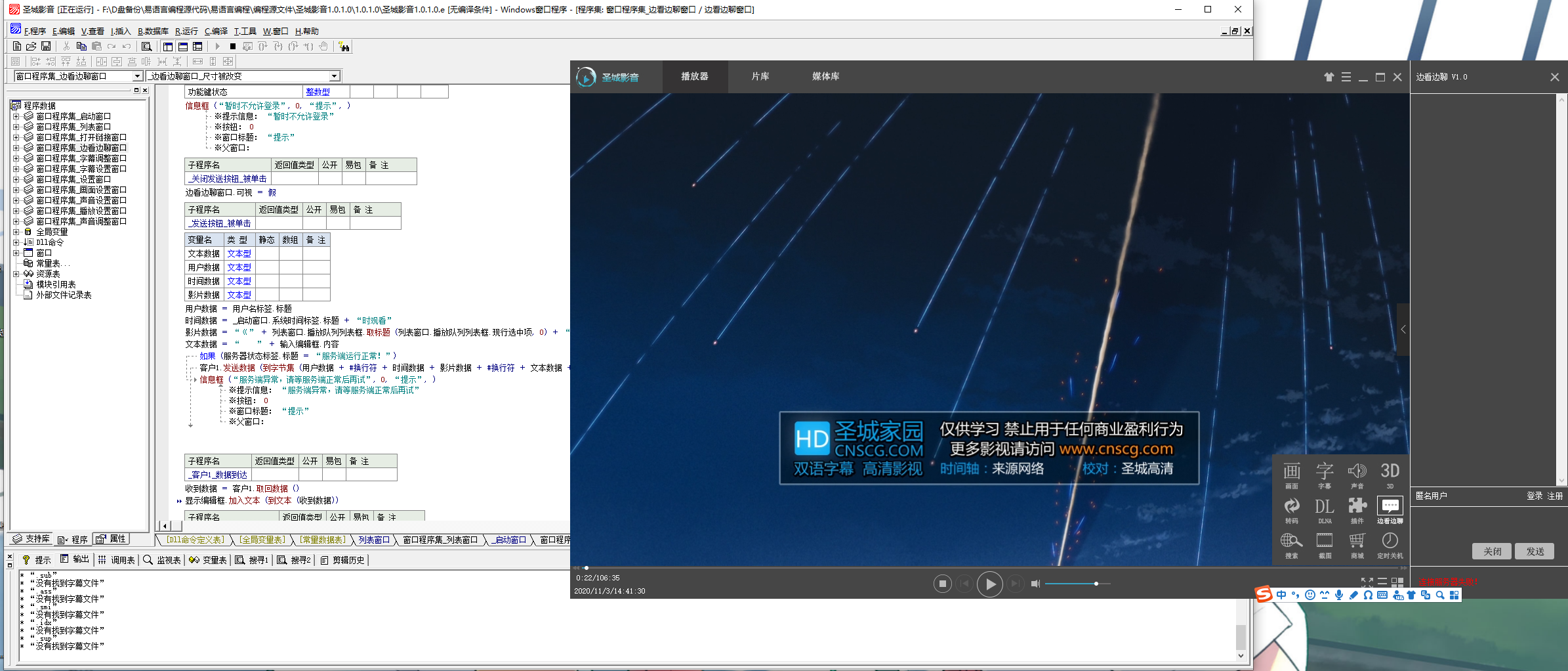Viewport: 1568px width, 671px height.
Task: Click the 关闭 button in chat panel
Action: click(x=1492, y=552)
